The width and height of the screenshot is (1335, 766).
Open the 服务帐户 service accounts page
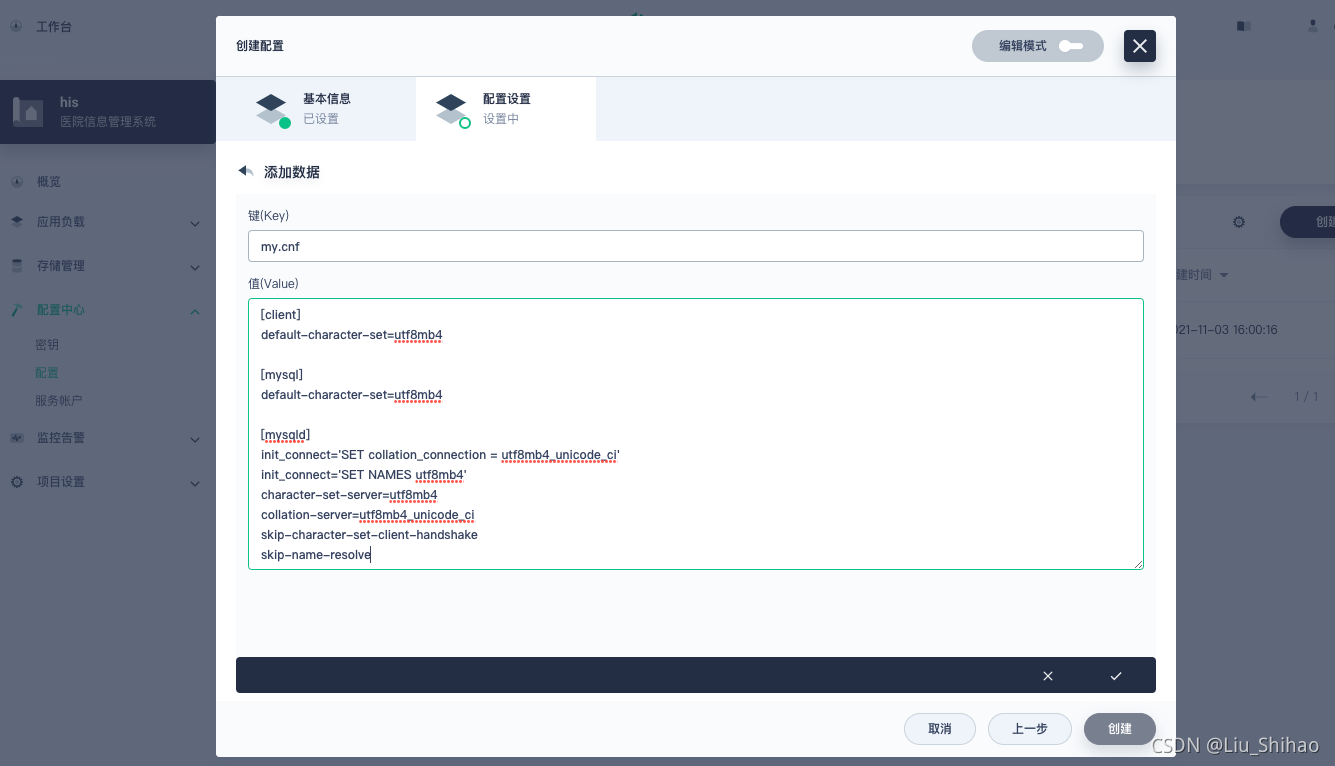pos(59,400)
